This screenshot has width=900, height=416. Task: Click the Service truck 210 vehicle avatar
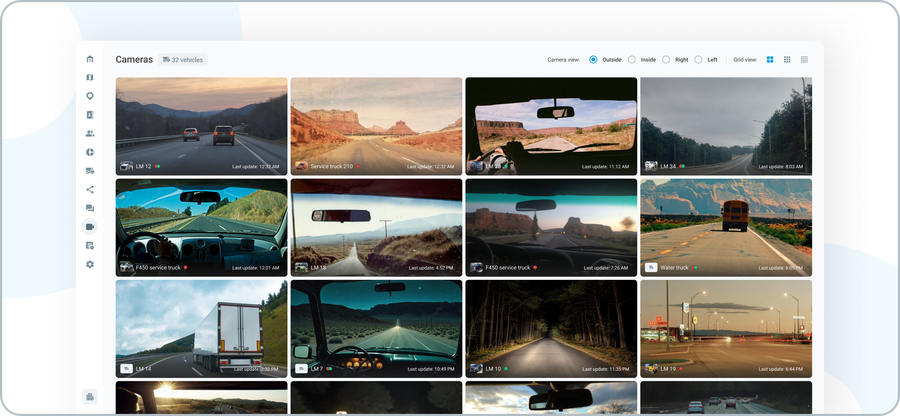click(301, 166)
